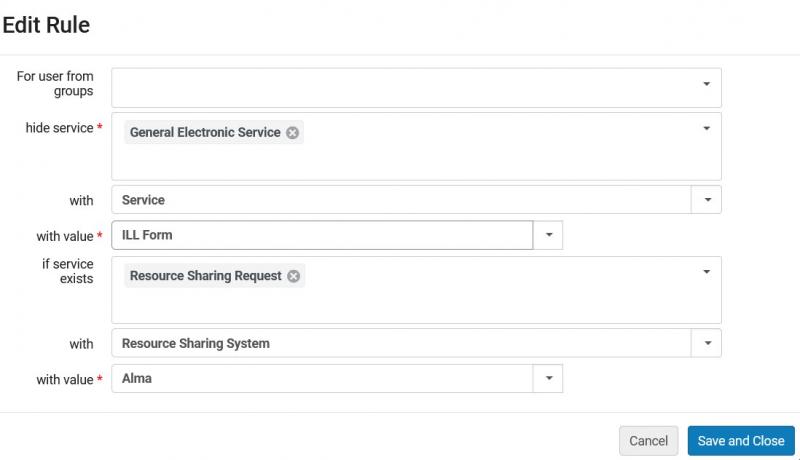
Task: Expand the 'For user from groups' dropdown arrow
Action: coord(707,84)
